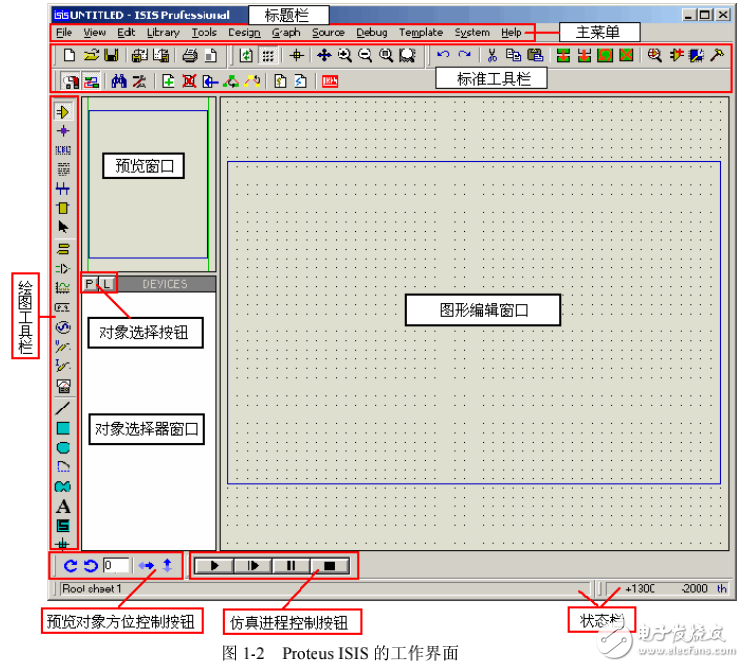This screenshot has width=744, height=667.
Task: Click the New design icon
Action: (x=69, y=55)
